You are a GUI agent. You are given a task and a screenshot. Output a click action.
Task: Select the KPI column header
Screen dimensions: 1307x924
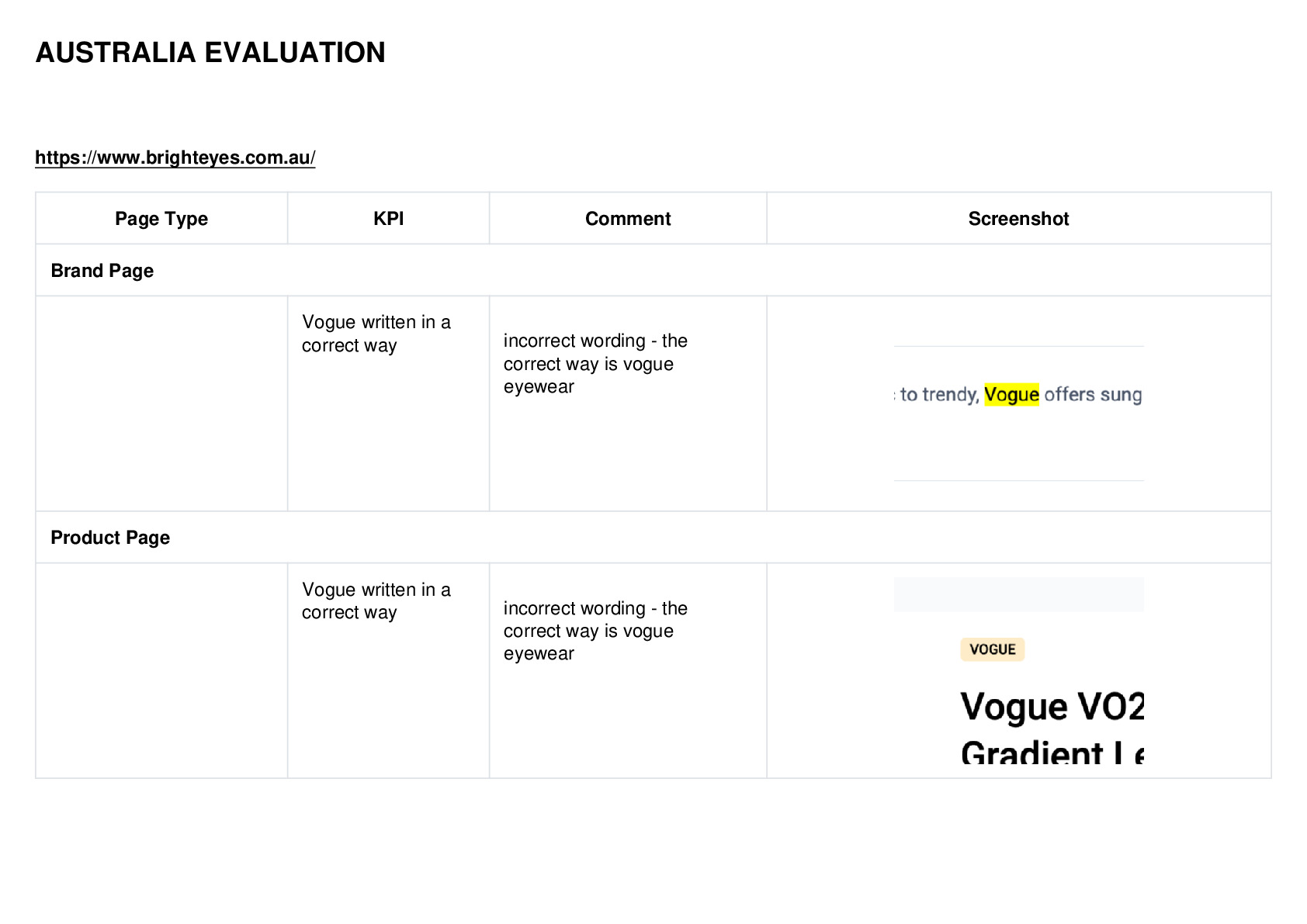pos(388,219)
